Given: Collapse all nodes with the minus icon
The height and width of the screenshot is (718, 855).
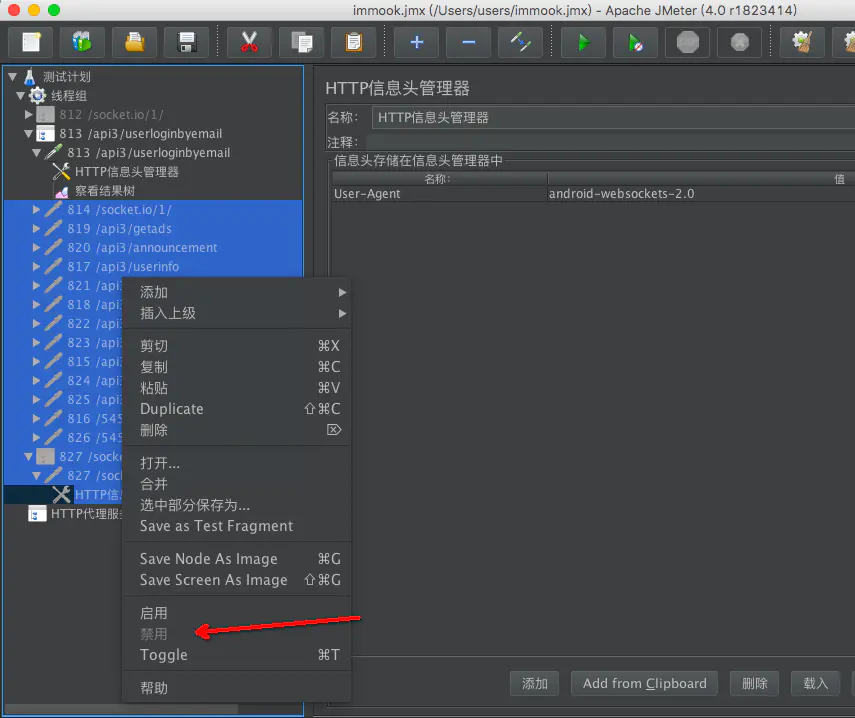Looking at the screenshot, I should [468, 42].
